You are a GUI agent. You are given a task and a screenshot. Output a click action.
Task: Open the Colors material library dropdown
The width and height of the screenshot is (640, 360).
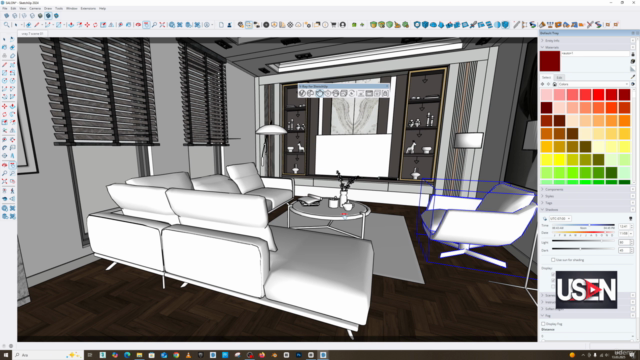point(593,84)
